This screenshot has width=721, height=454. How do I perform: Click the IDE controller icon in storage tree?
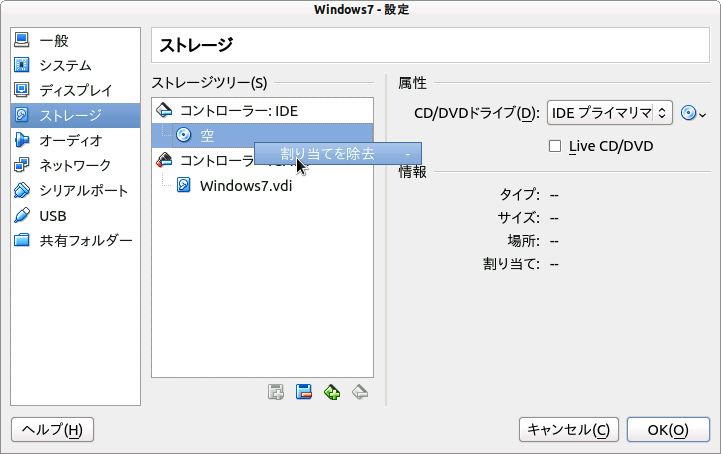tap(164, 110)
